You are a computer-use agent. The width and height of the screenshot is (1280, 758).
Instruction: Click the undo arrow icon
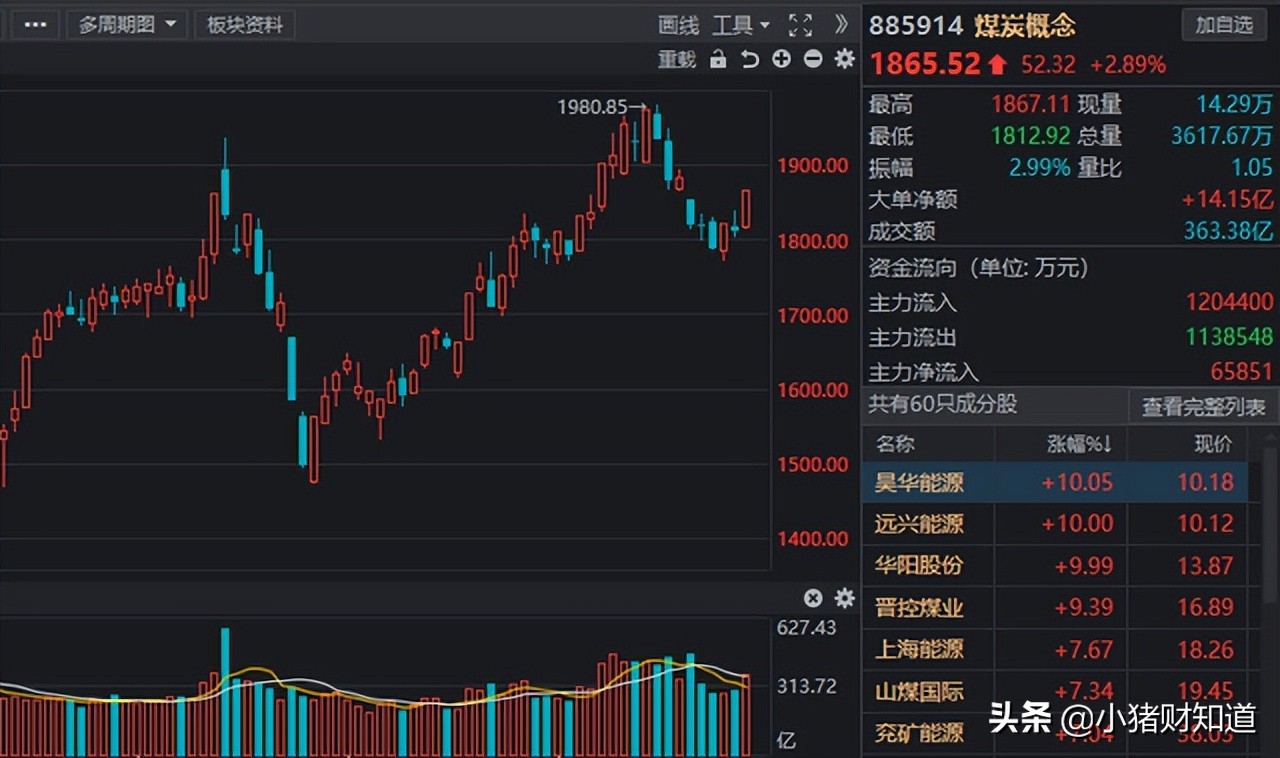point(748,60)
